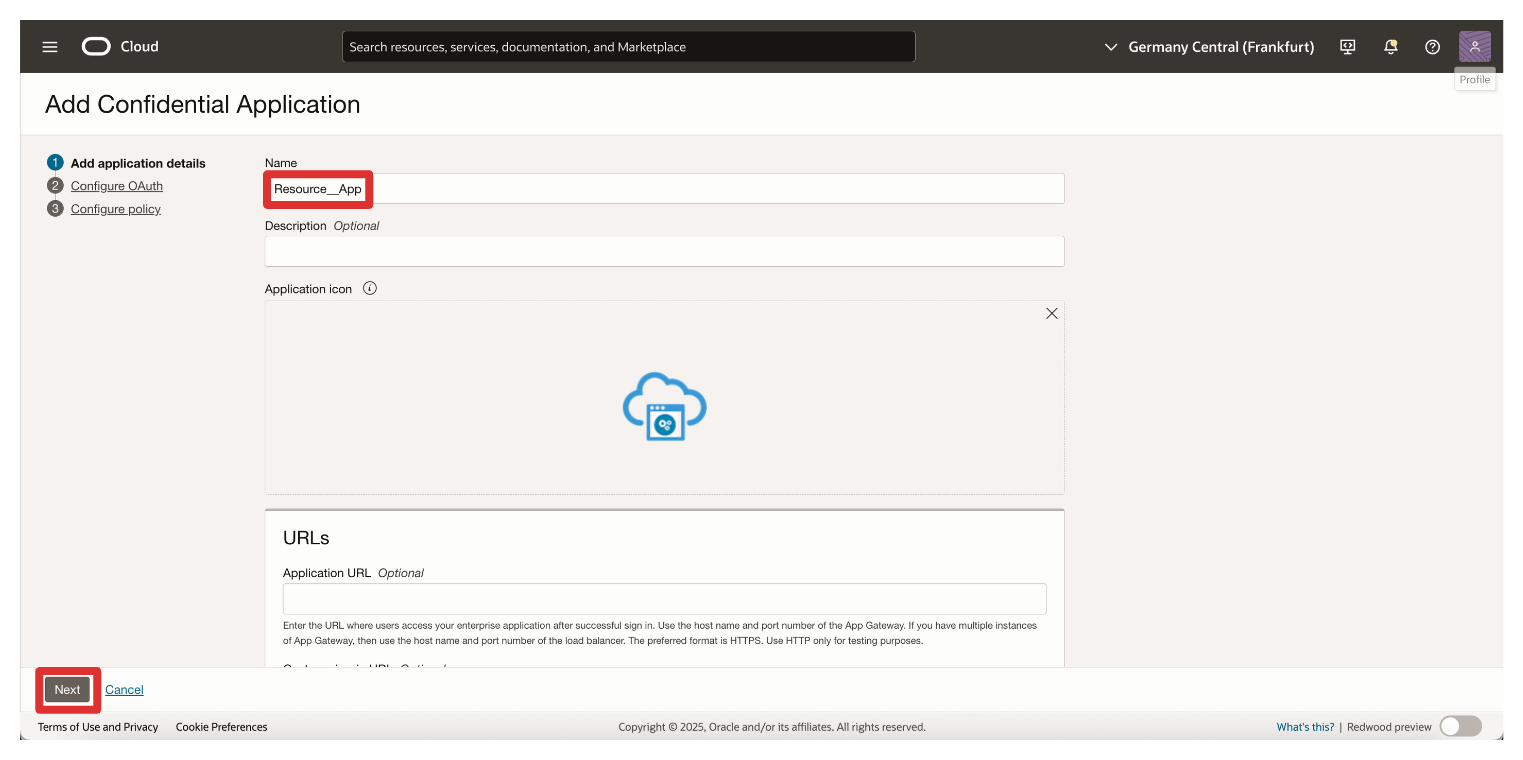This screenshot has height=760, width=1523.
Task: Click the cloud application icon image
Action: point(664,406)
